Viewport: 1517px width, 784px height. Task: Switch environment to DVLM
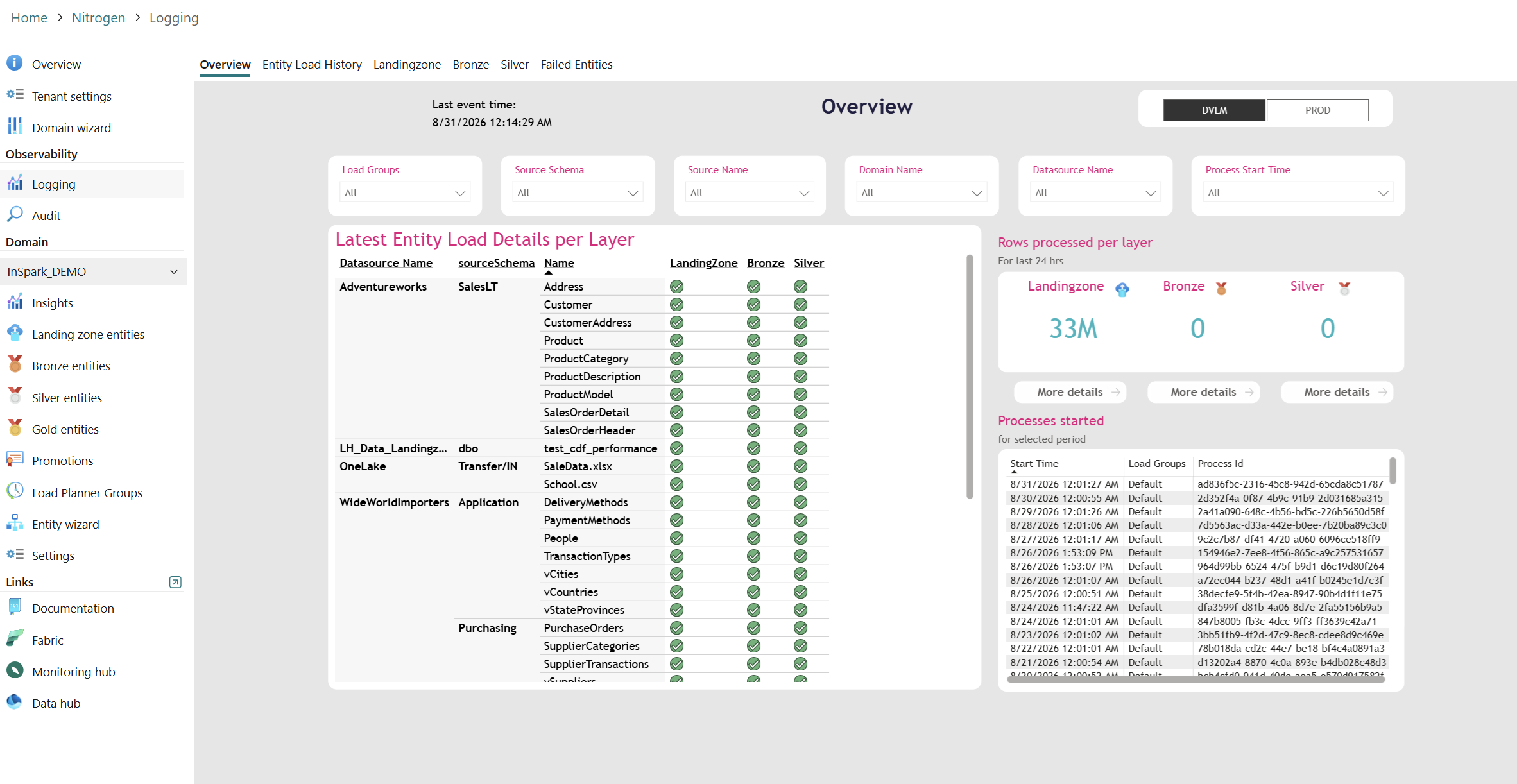1214,110
